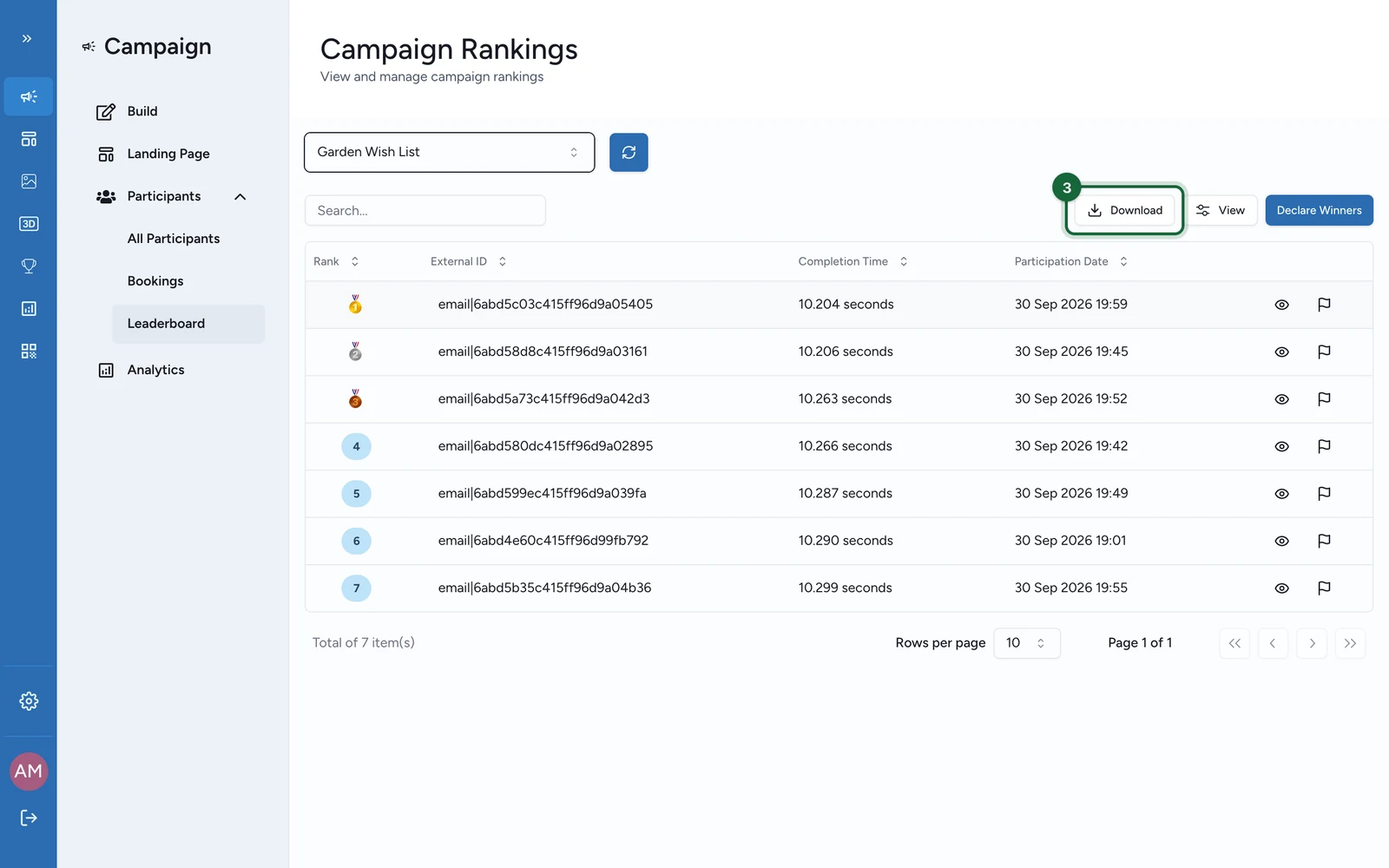Go to first page
Image resolution: width=1389 pixels, height=868 pixels.
point(1234,643)
